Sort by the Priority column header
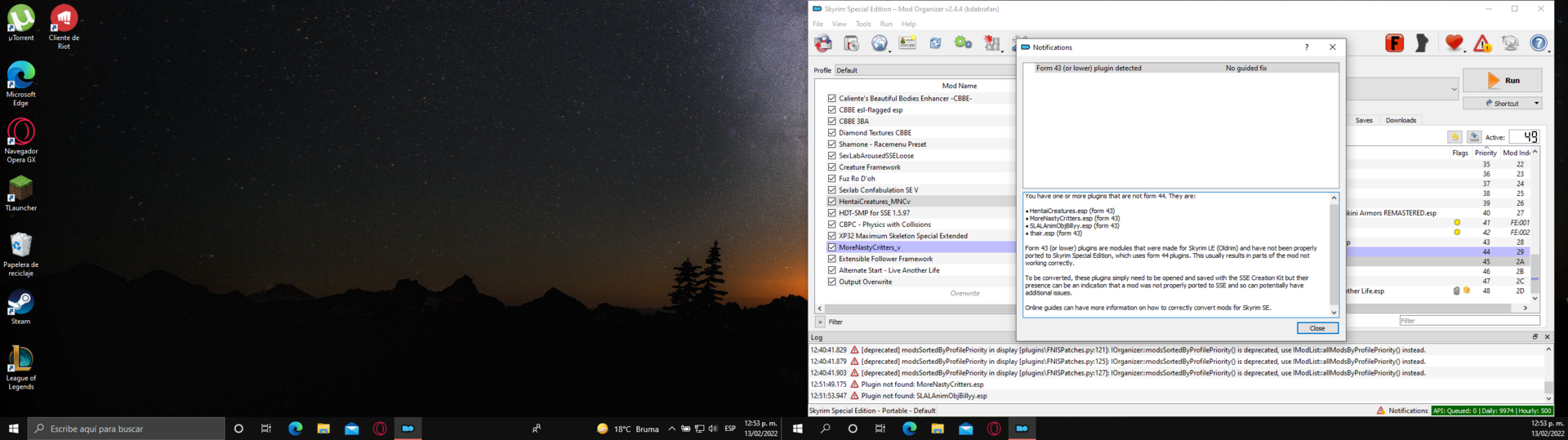The image size is (1568, 440). pyautogui.click(x=1486, y=153)
